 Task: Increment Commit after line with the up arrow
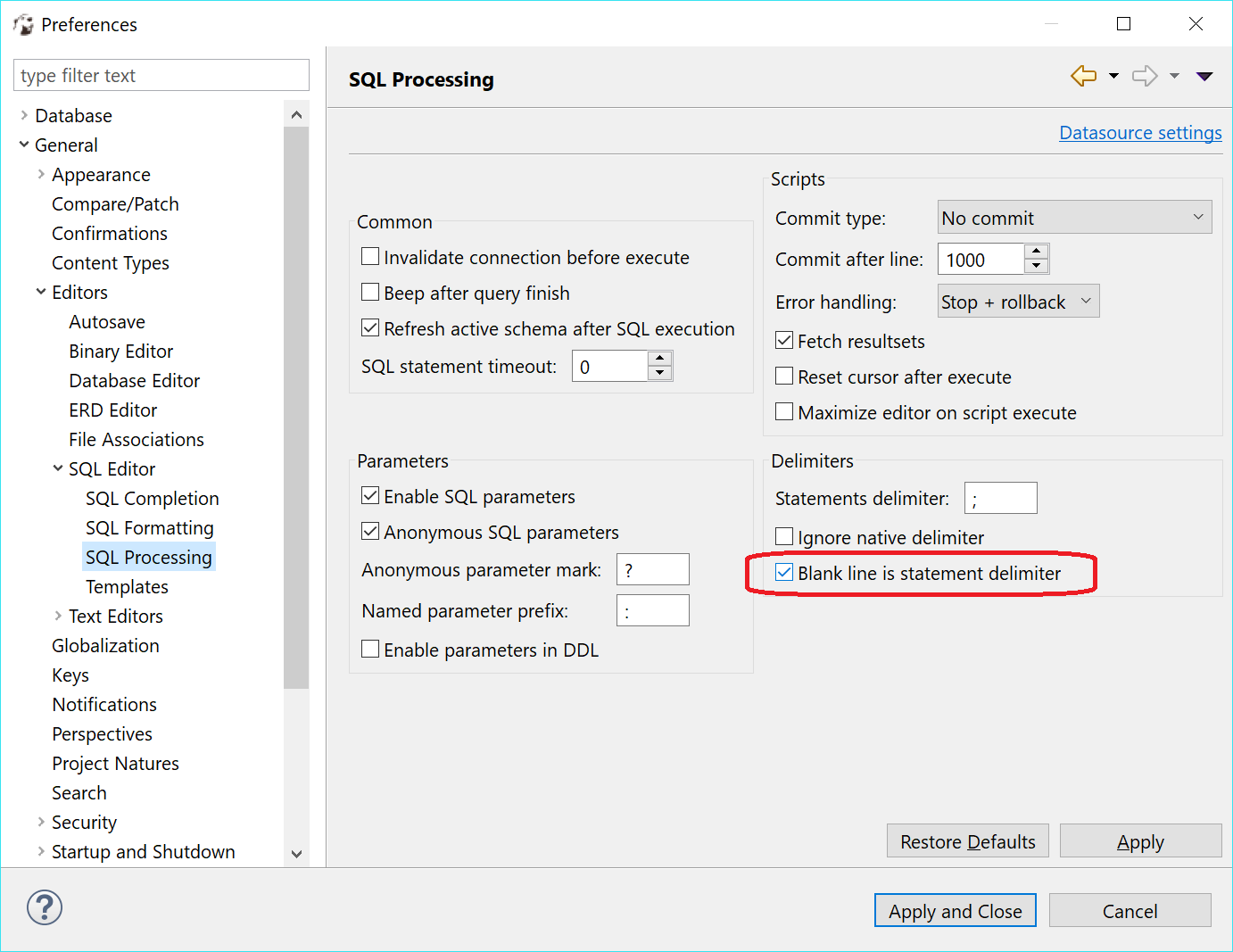(1036, 252)
